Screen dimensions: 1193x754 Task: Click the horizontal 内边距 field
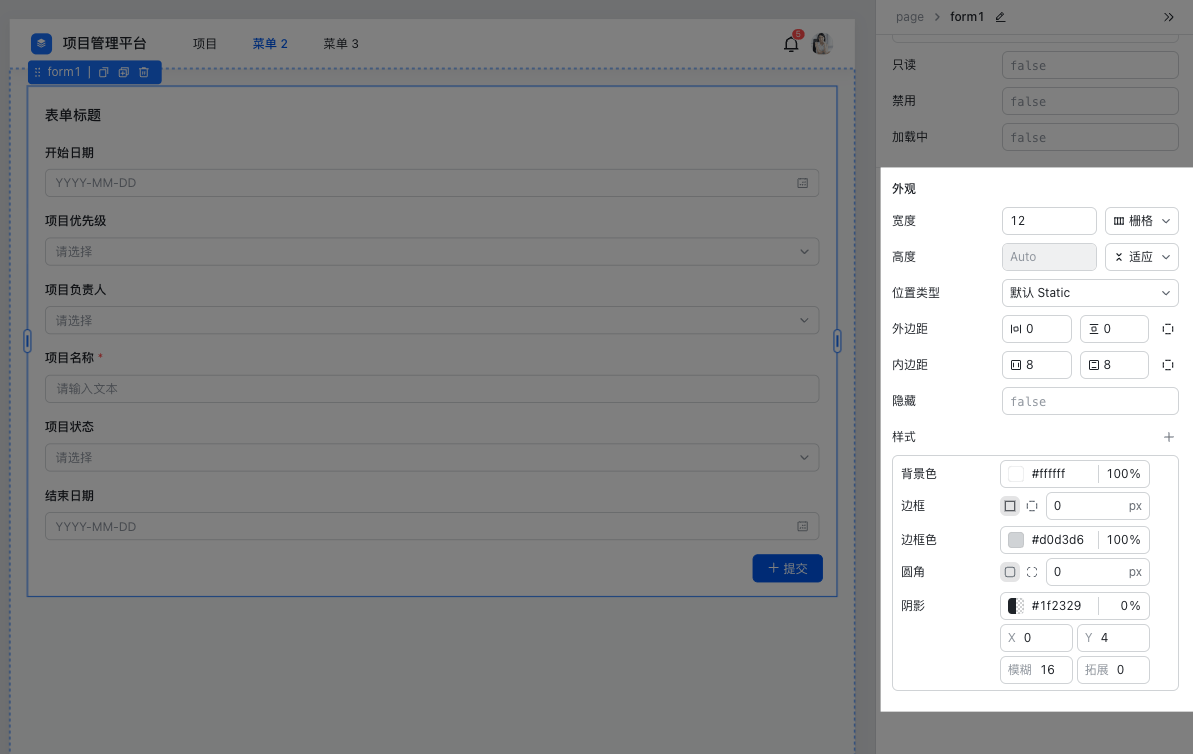pos(1036,365)
